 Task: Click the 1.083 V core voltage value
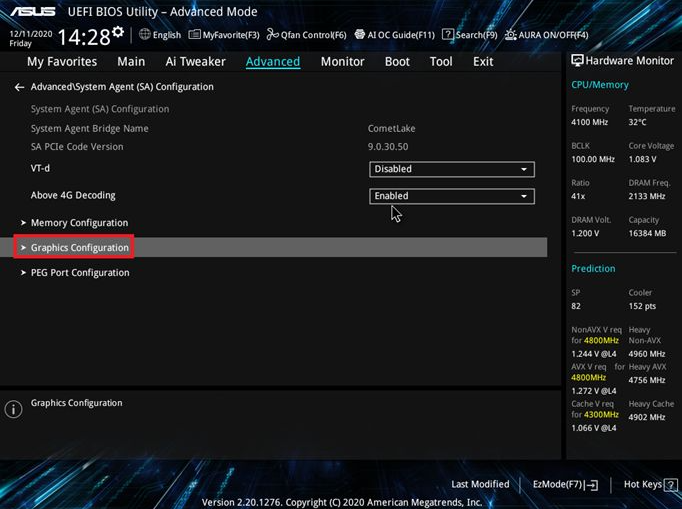click(x=642, y=159)
